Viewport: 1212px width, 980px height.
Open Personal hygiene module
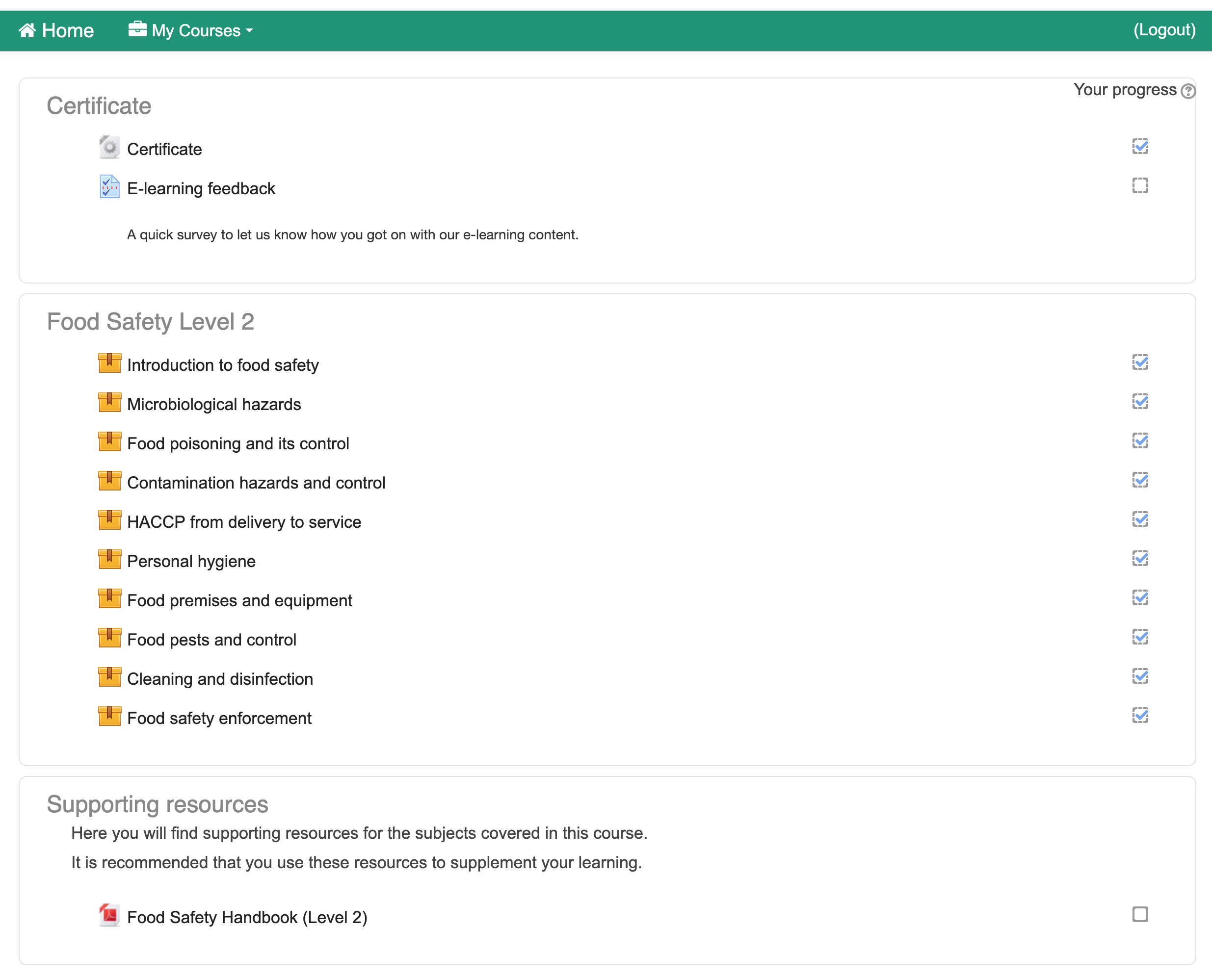pyautogui.click(x=191, y=561)
